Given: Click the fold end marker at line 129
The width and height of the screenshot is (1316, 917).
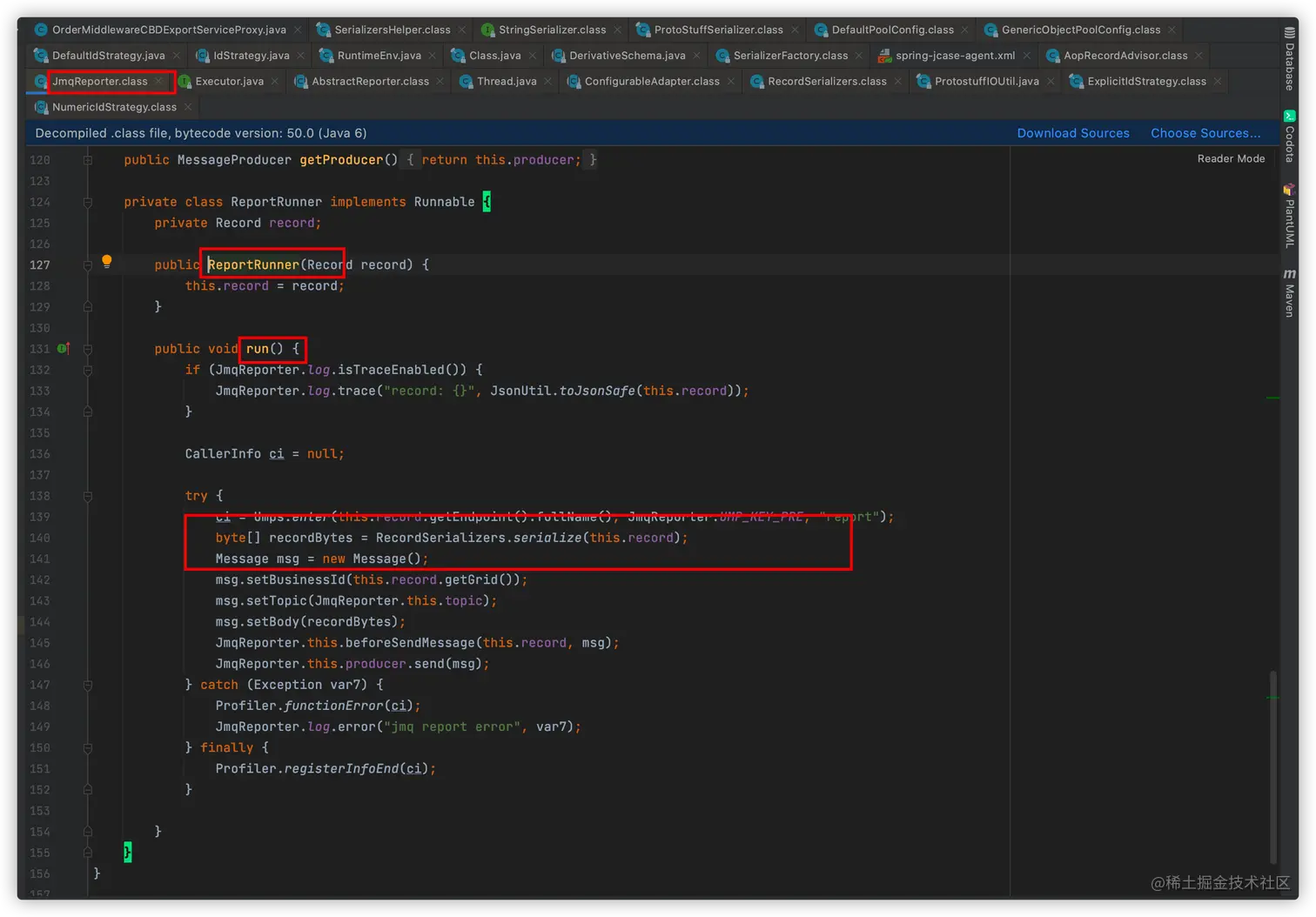Looking at the screenshot, I should click(x=88, y=307).
